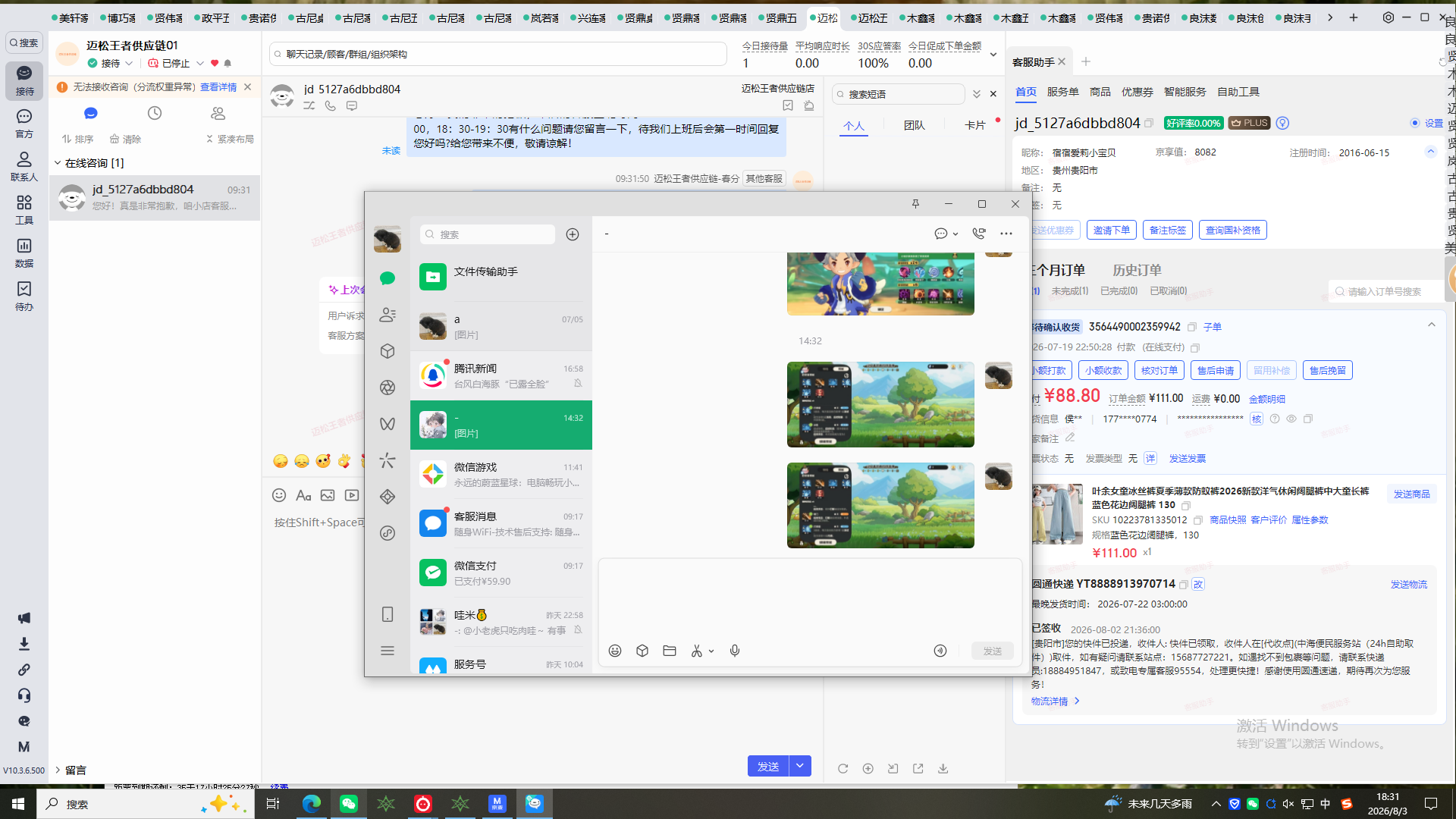Click the WeChat search box
1456x819 pixels.
488,234
